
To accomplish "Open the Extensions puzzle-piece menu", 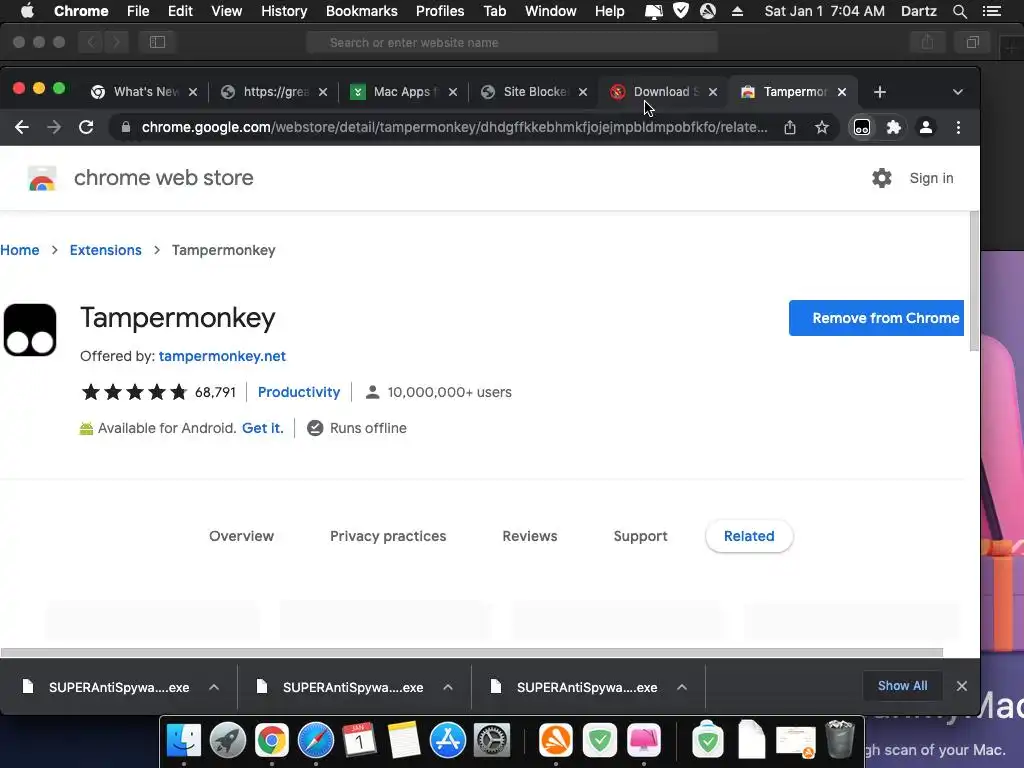I will click(893, 127).
